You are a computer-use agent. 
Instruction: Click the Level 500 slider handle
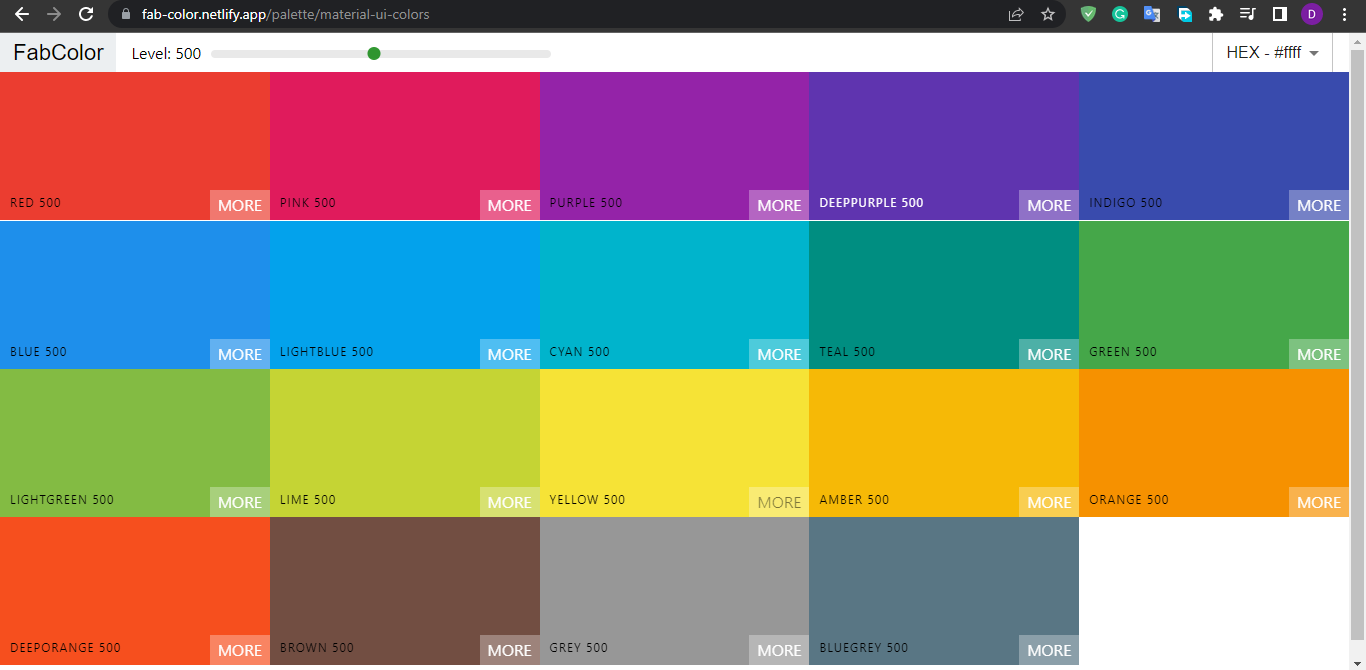375,53
